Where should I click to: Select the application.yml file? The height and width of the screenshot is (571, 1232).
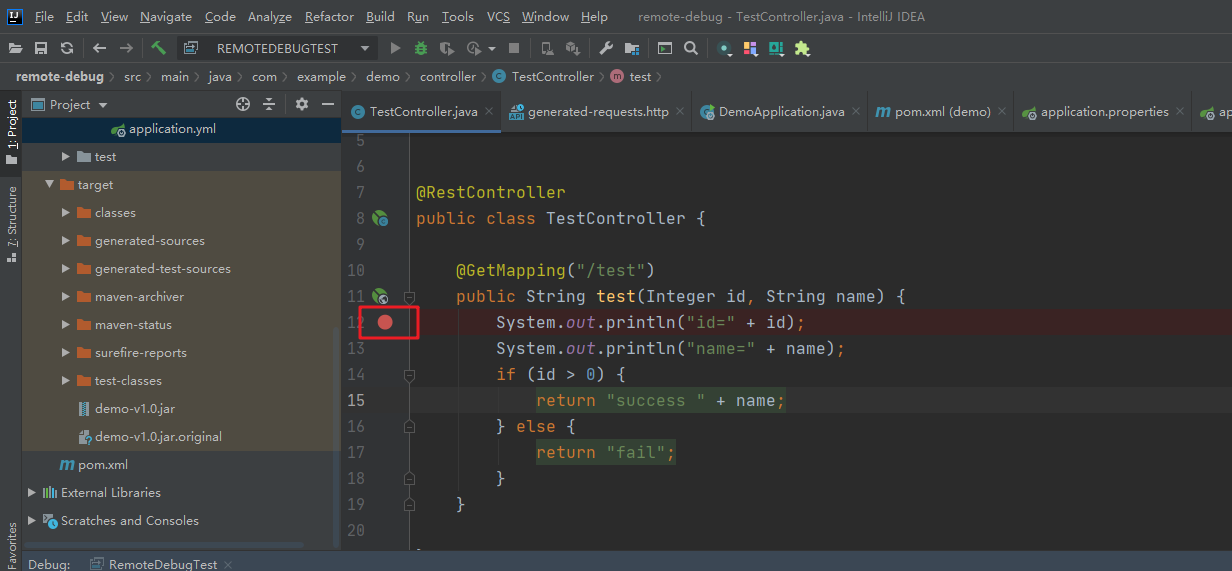(x=172, y=129)
